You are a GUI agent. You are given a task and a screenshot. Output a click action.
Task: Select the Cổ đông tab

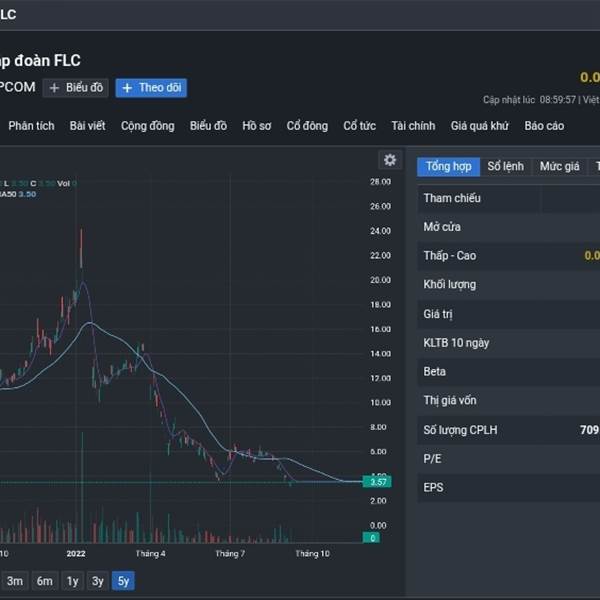coord(307,126)
